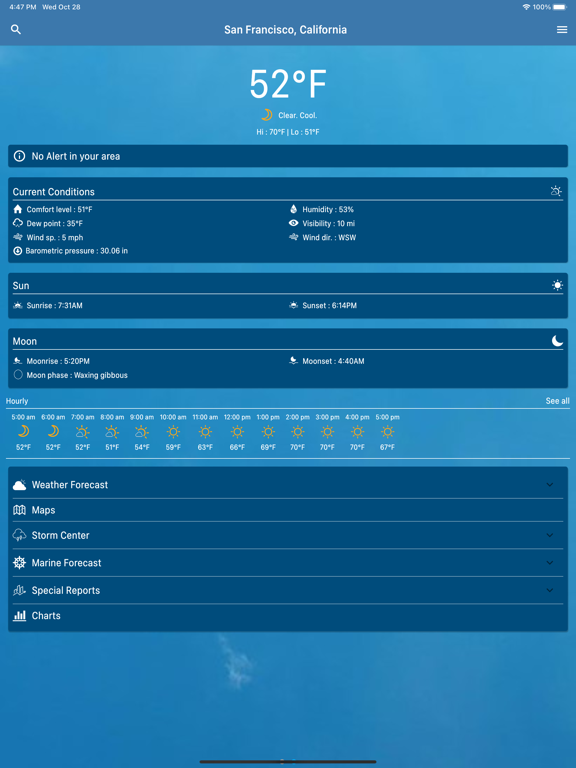Tap the Visibility eye icon
This screenshot has height=768, width=576.
pos(293,223)
